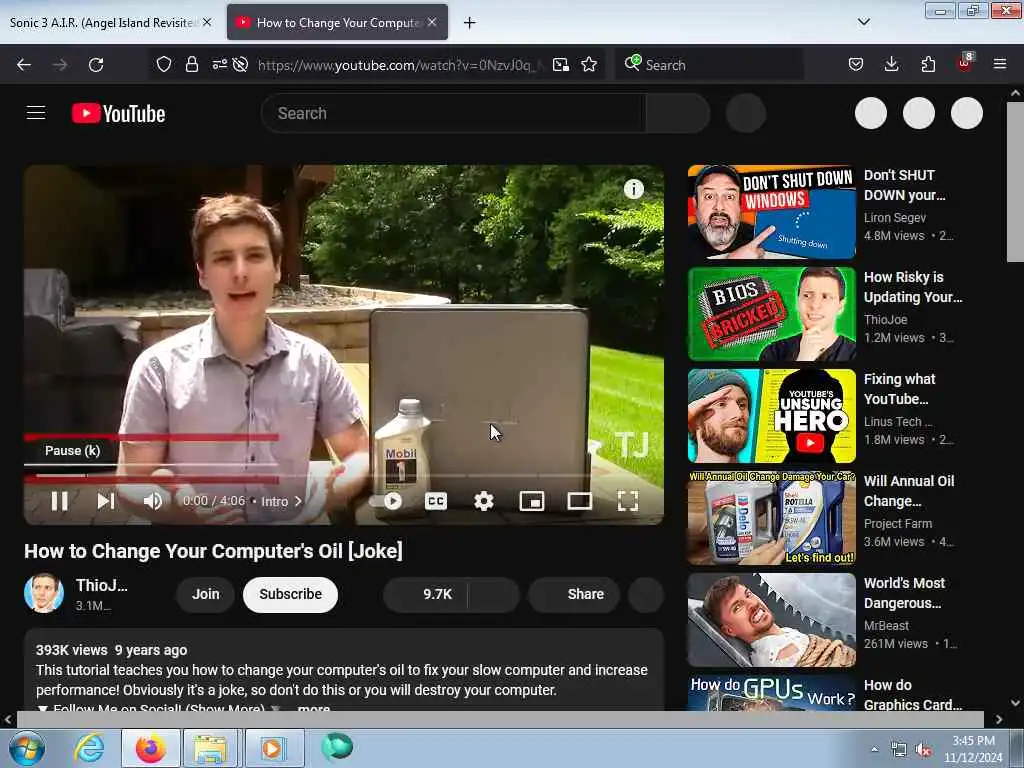Click the Share button

coord(575,594)
